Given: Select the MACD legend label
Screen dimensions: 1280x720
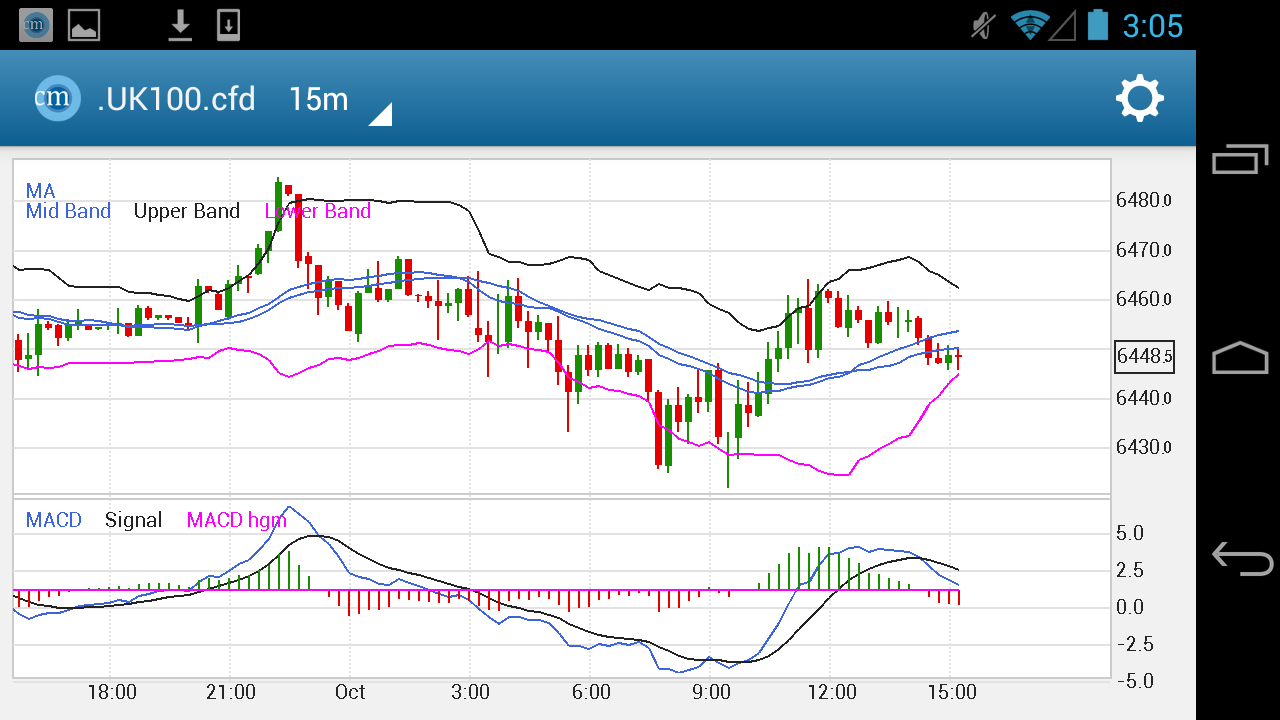Looking at the screenshot, I should pyautogui.click(x=54, y=520).
